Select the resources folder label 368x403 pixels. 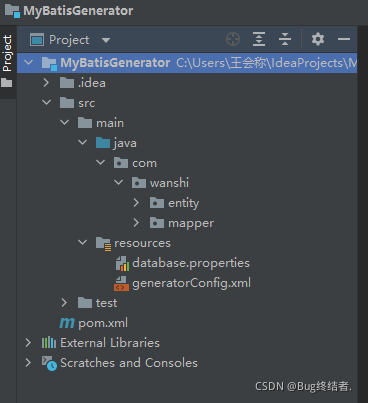(x=142, y=243)
